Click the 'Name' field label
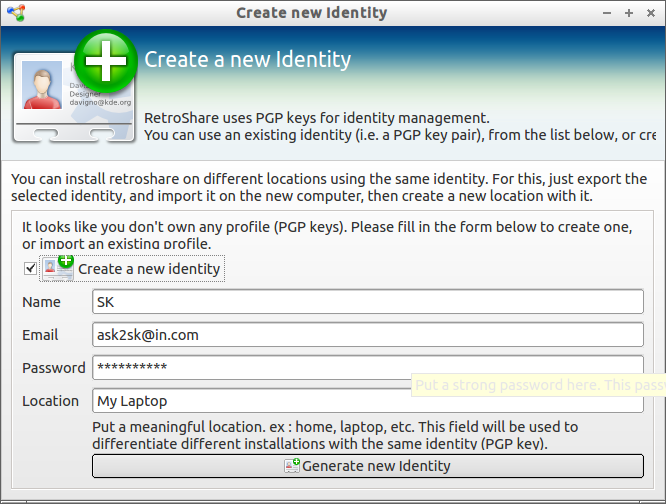666x504 pixels. [41, 302]
